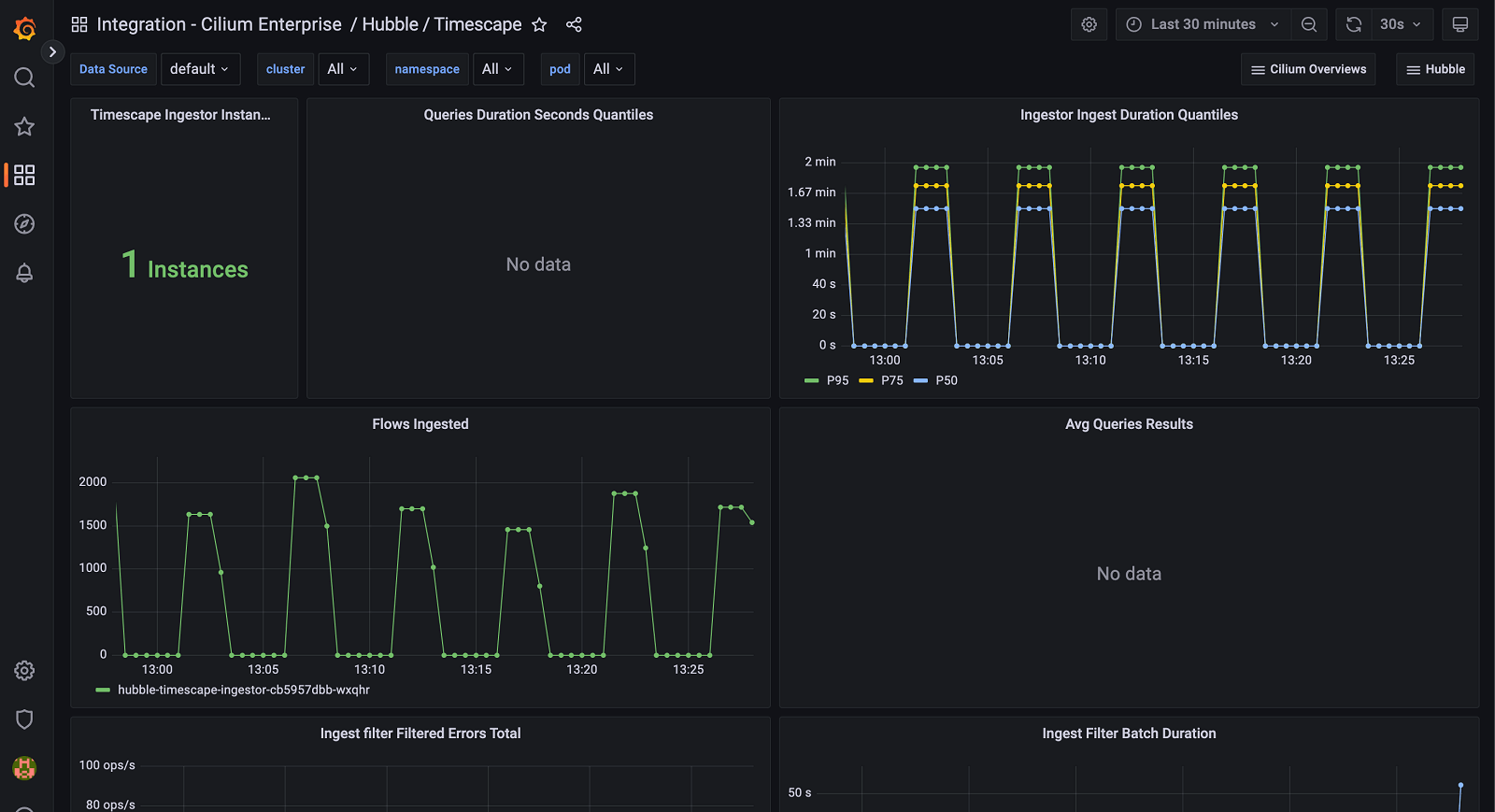The height and width of the screenshot is (812, 1495).
Task: Mark dashboard as favorite with star
Action: [539, 25]
